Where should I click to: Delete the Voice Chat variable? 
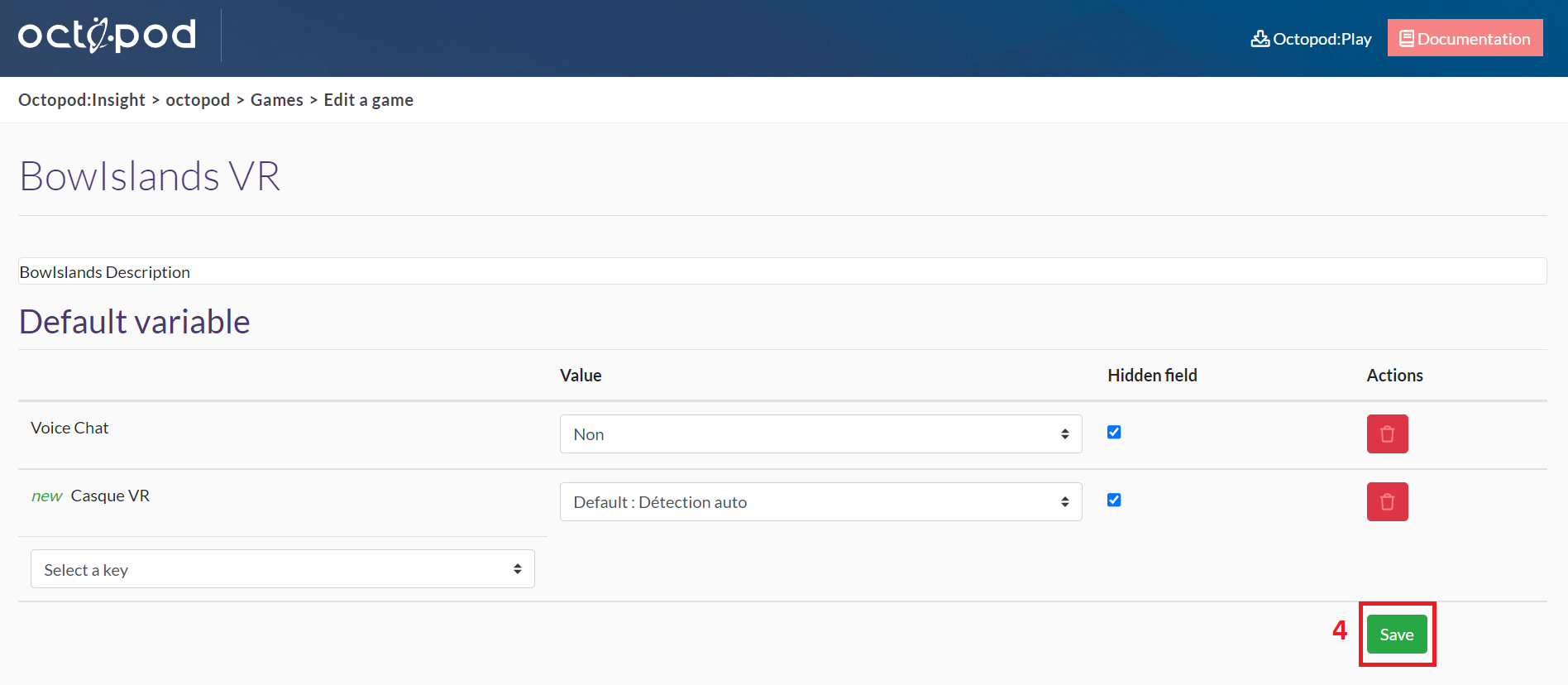pyautogui.click(x=1387, y=434)
